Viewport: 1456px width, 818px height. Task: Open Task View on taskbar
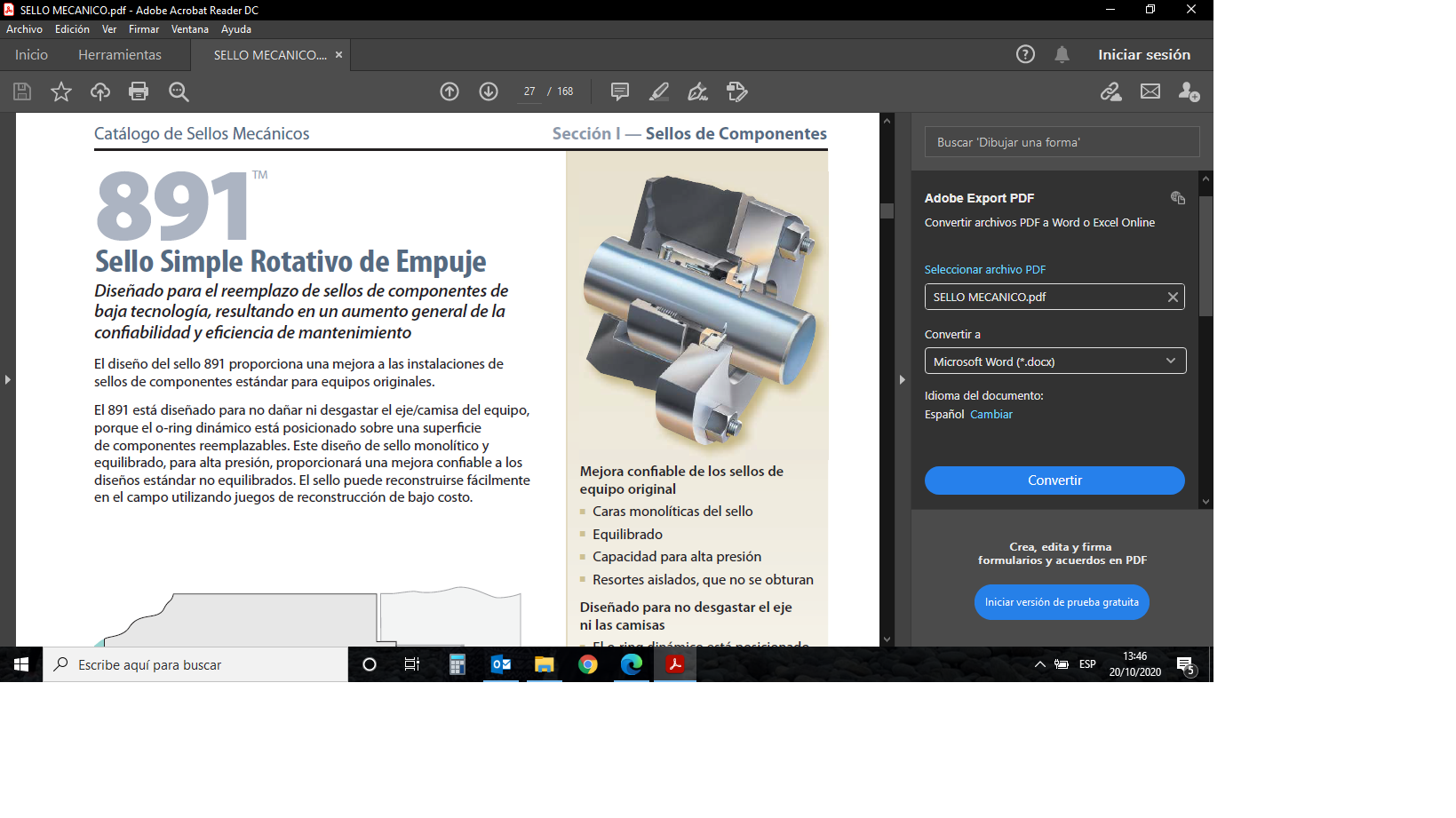pos(412,664)
